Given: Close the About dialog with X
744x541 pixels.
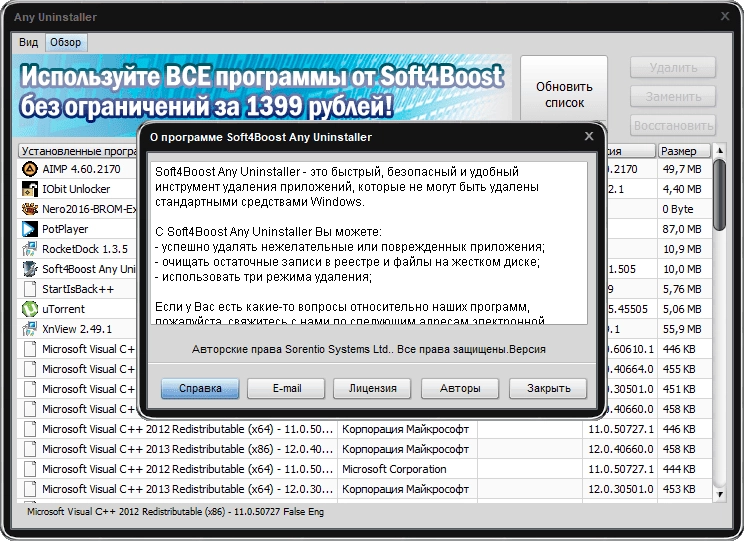Looking at the screenshot, I should click(589, 136).
